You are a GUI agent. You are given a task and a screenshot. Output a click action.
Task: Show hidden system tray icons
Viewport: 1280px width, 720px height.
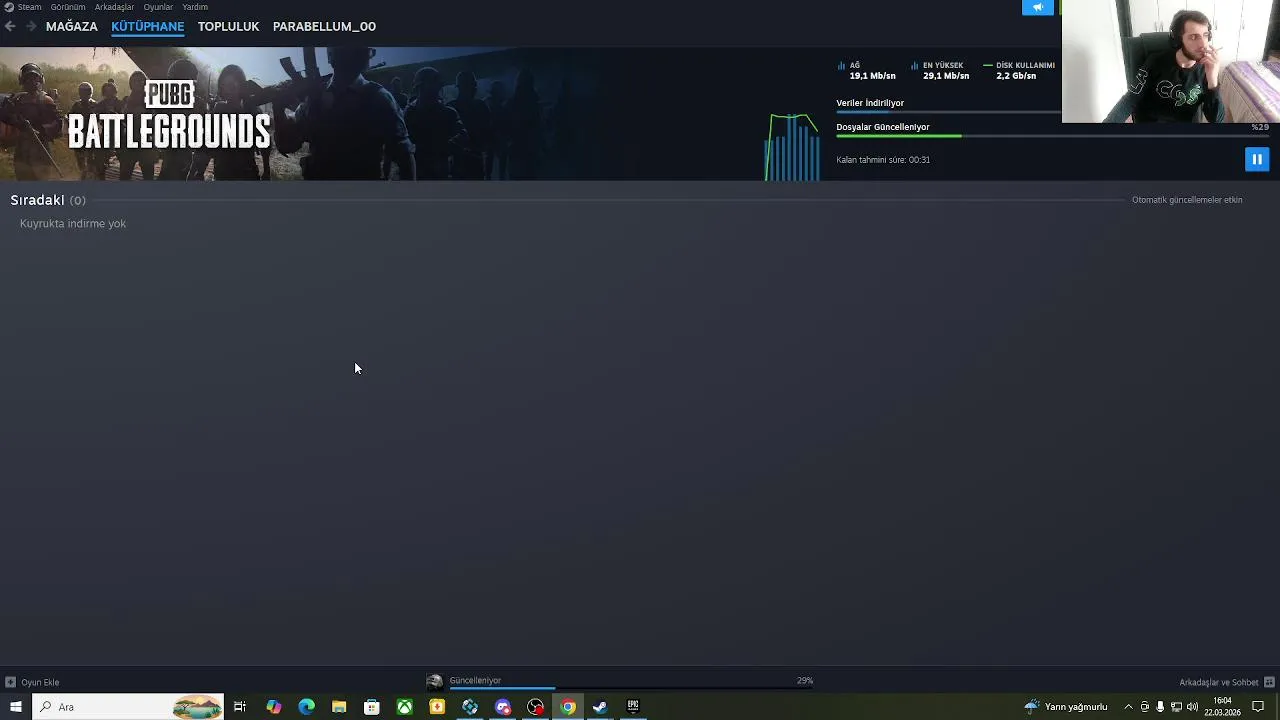[1128, 707]
